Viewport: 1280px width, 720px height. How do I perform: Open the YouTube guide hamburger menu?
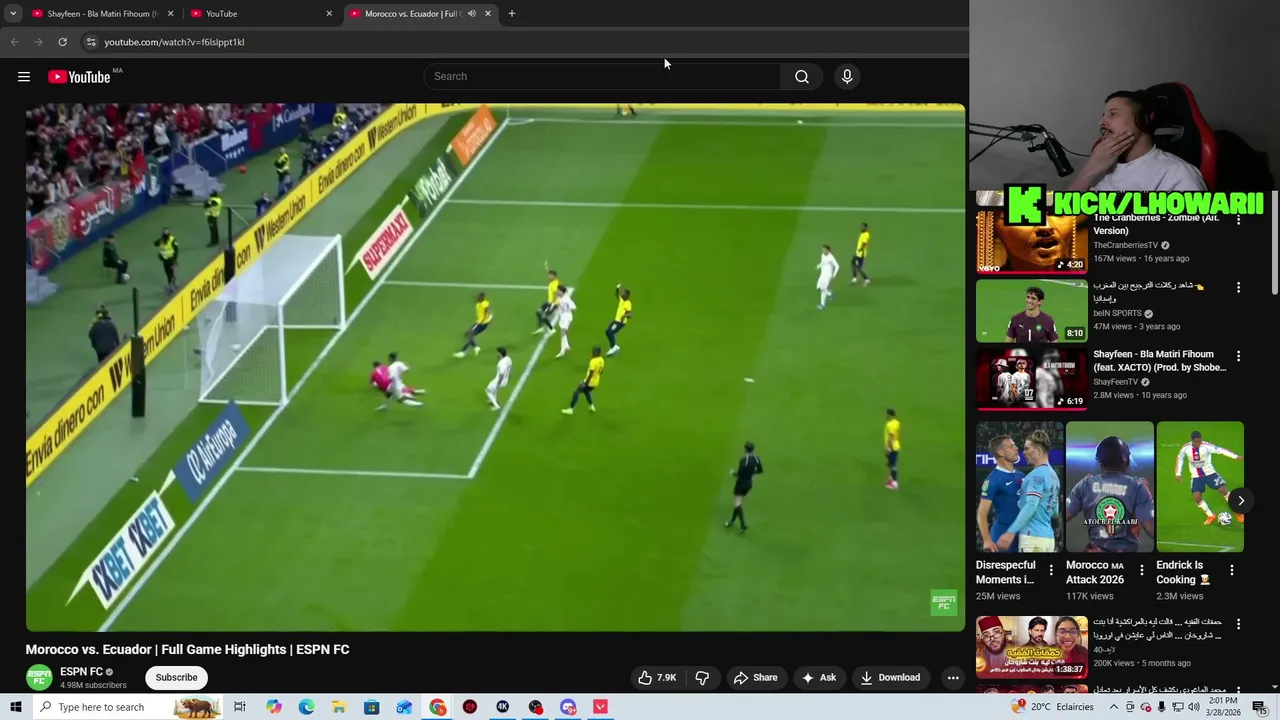point(24,77)
